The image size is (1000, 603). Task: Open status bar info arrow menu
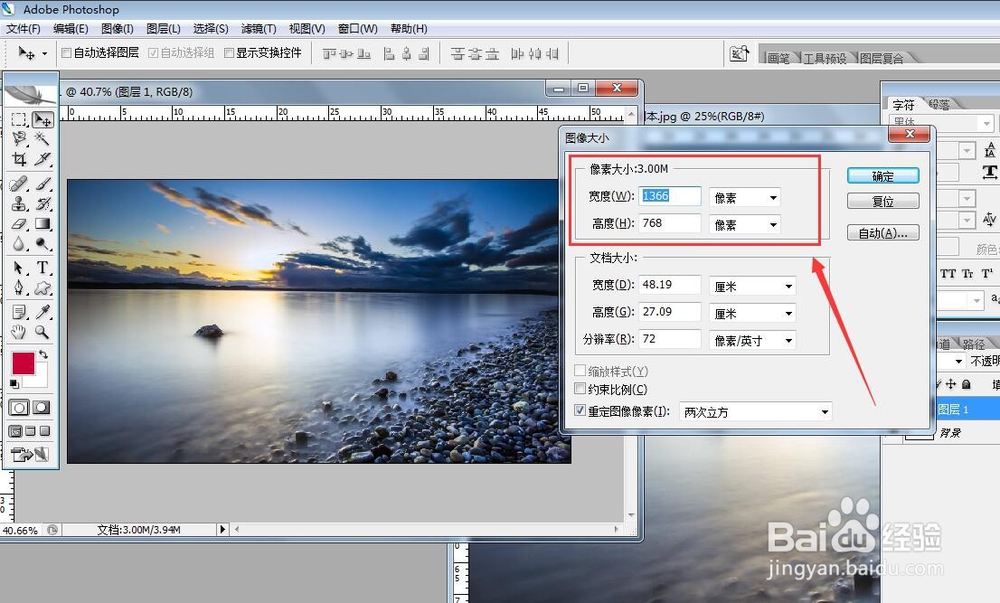point(222,529)
